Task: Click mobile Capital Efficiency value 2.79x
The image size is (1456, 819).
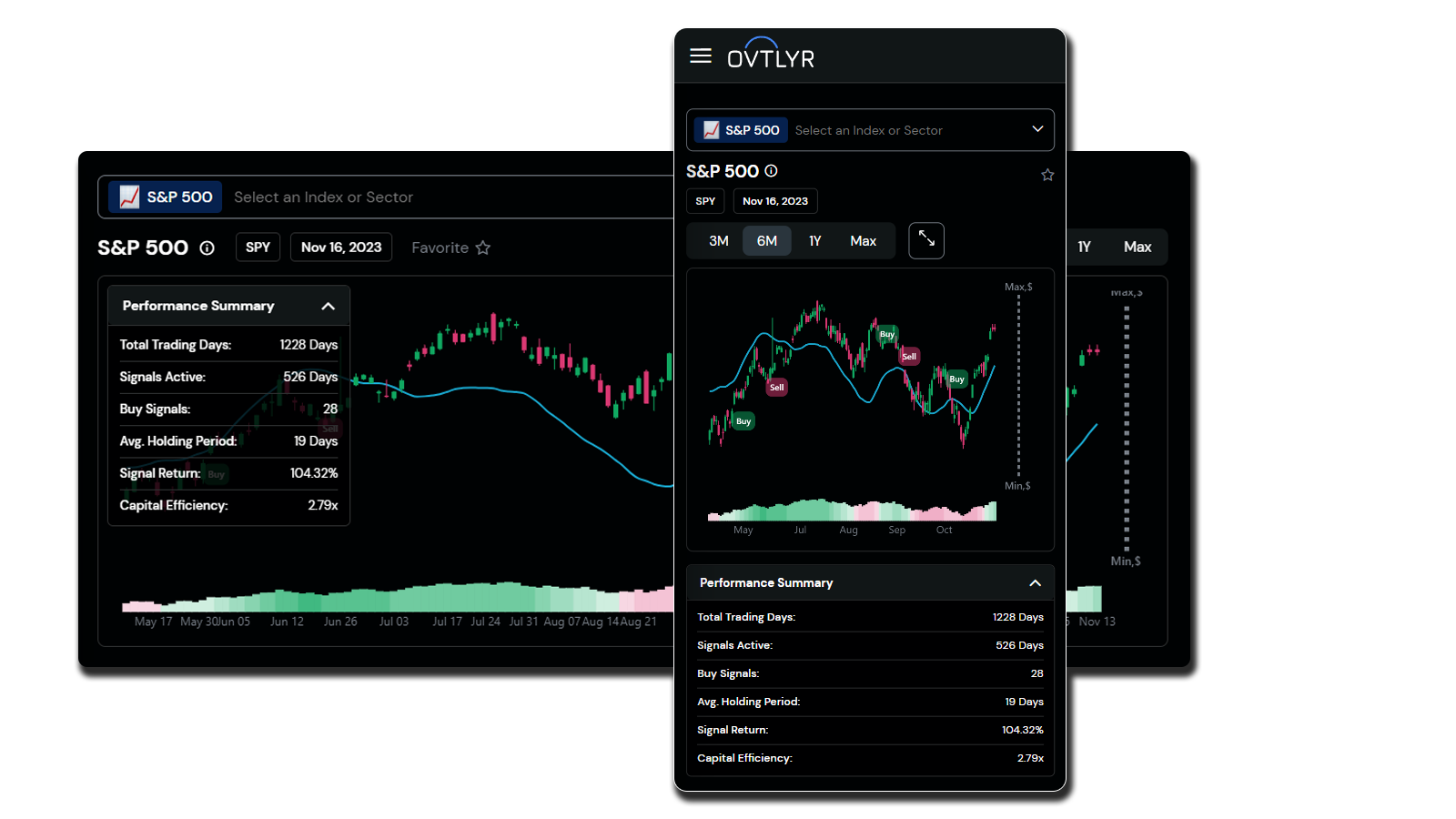Action: tap(1030, 758)
